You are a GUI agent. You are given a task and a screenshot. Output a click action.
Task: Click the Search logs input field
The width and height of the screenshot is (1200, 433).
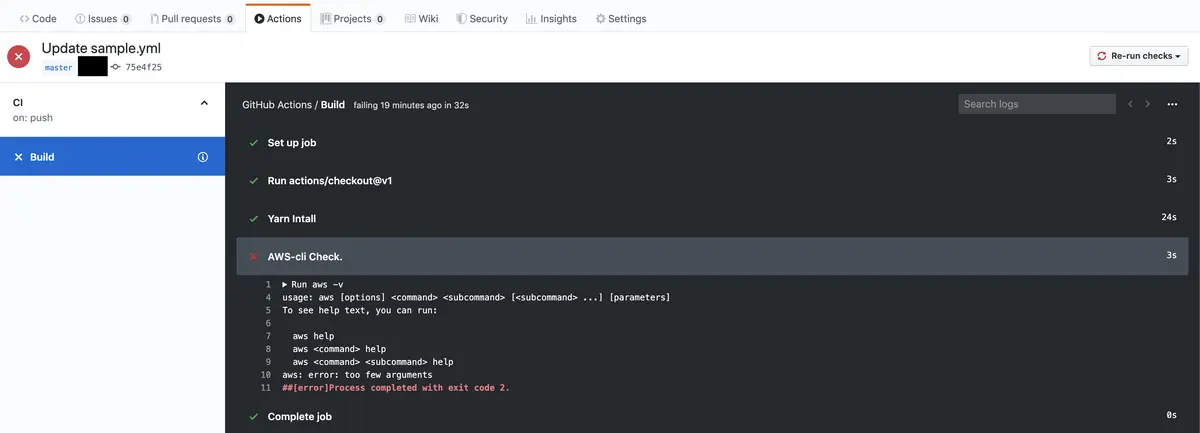pos(1037,104)
